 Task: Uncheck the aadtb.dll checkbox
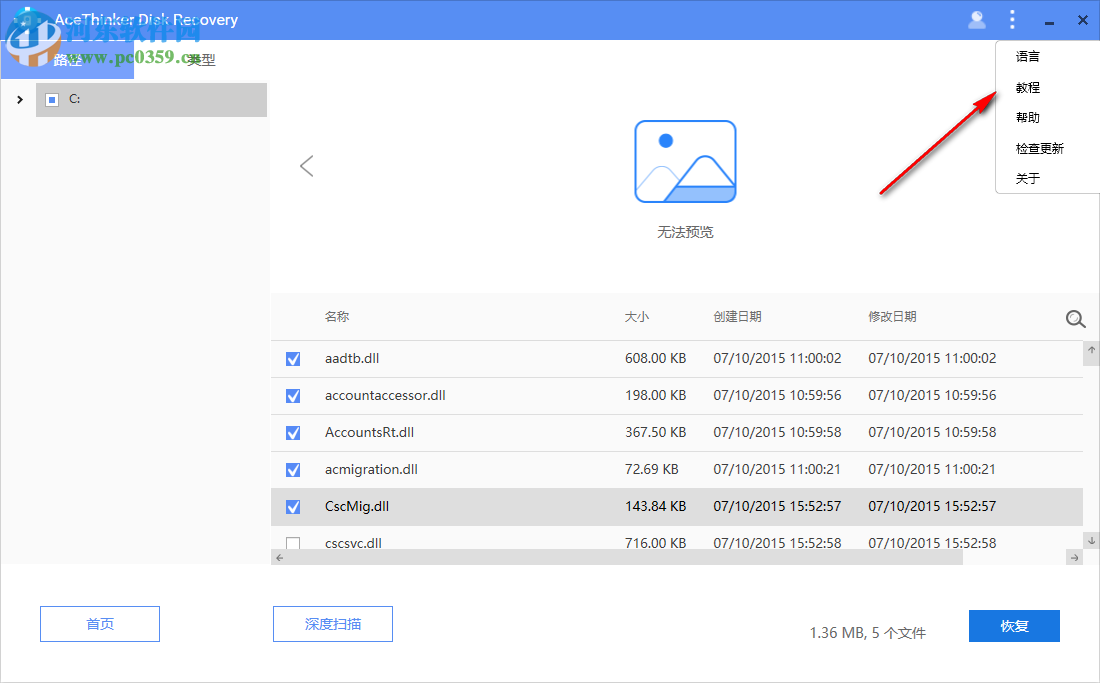[x=292, y=358]
